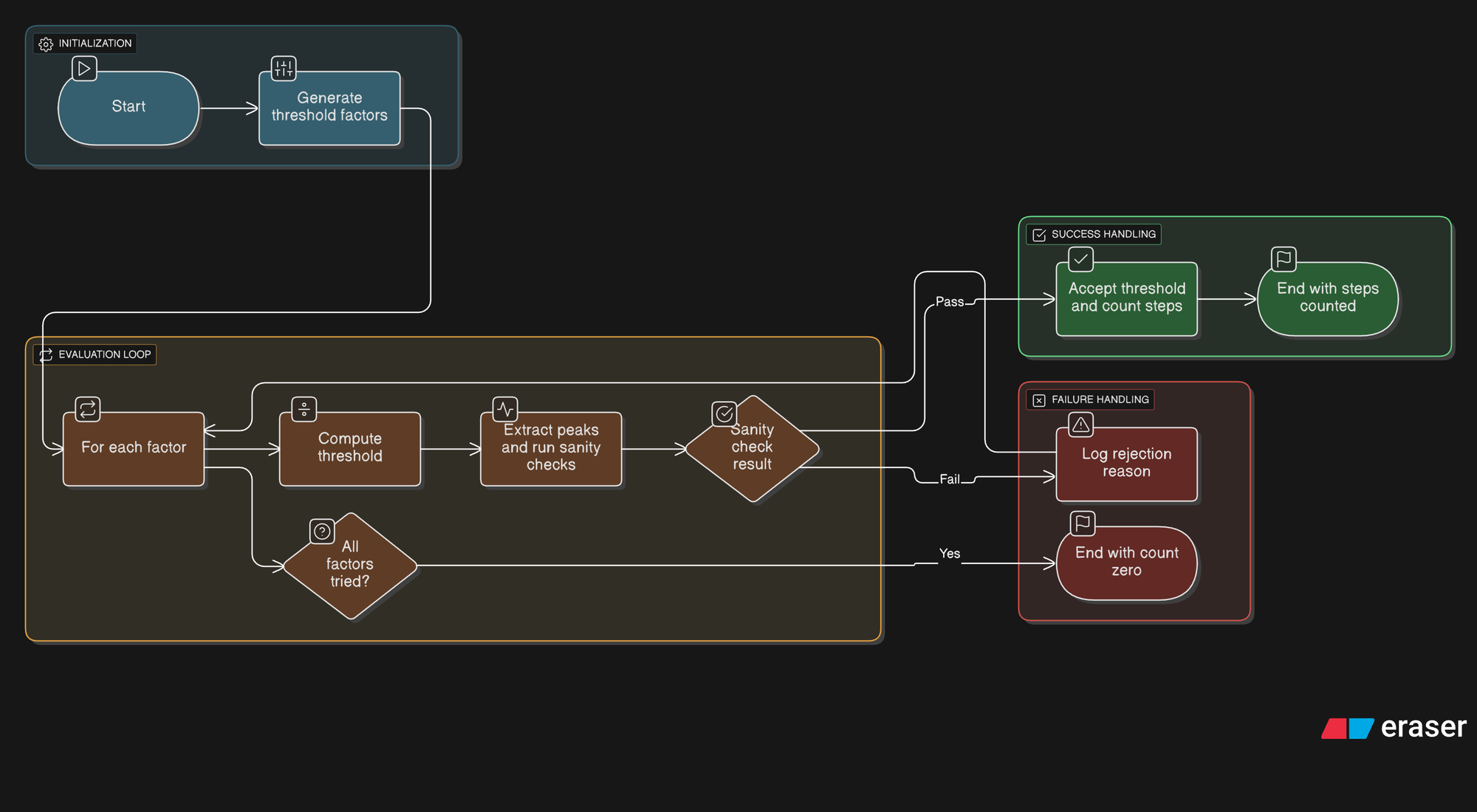1477x812 pixels.
Task: Click the eraser logo
Action: tap(1394, 728)
